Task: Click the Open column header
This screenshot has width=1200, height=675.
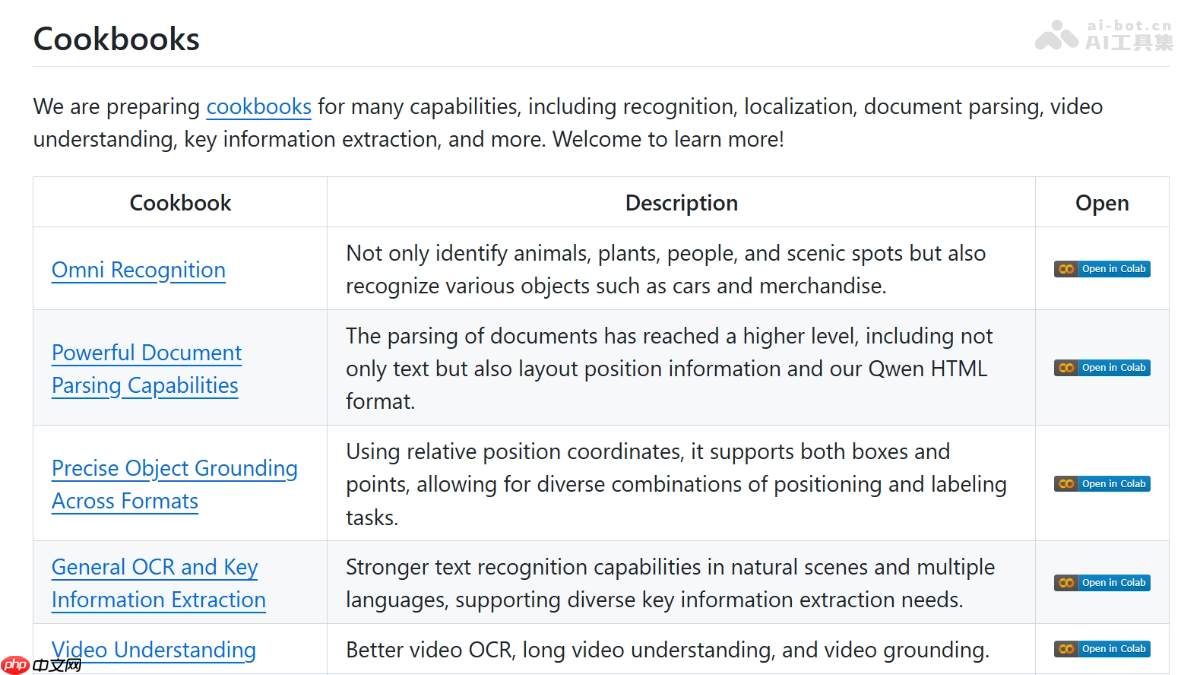Action: (1102, 203)
